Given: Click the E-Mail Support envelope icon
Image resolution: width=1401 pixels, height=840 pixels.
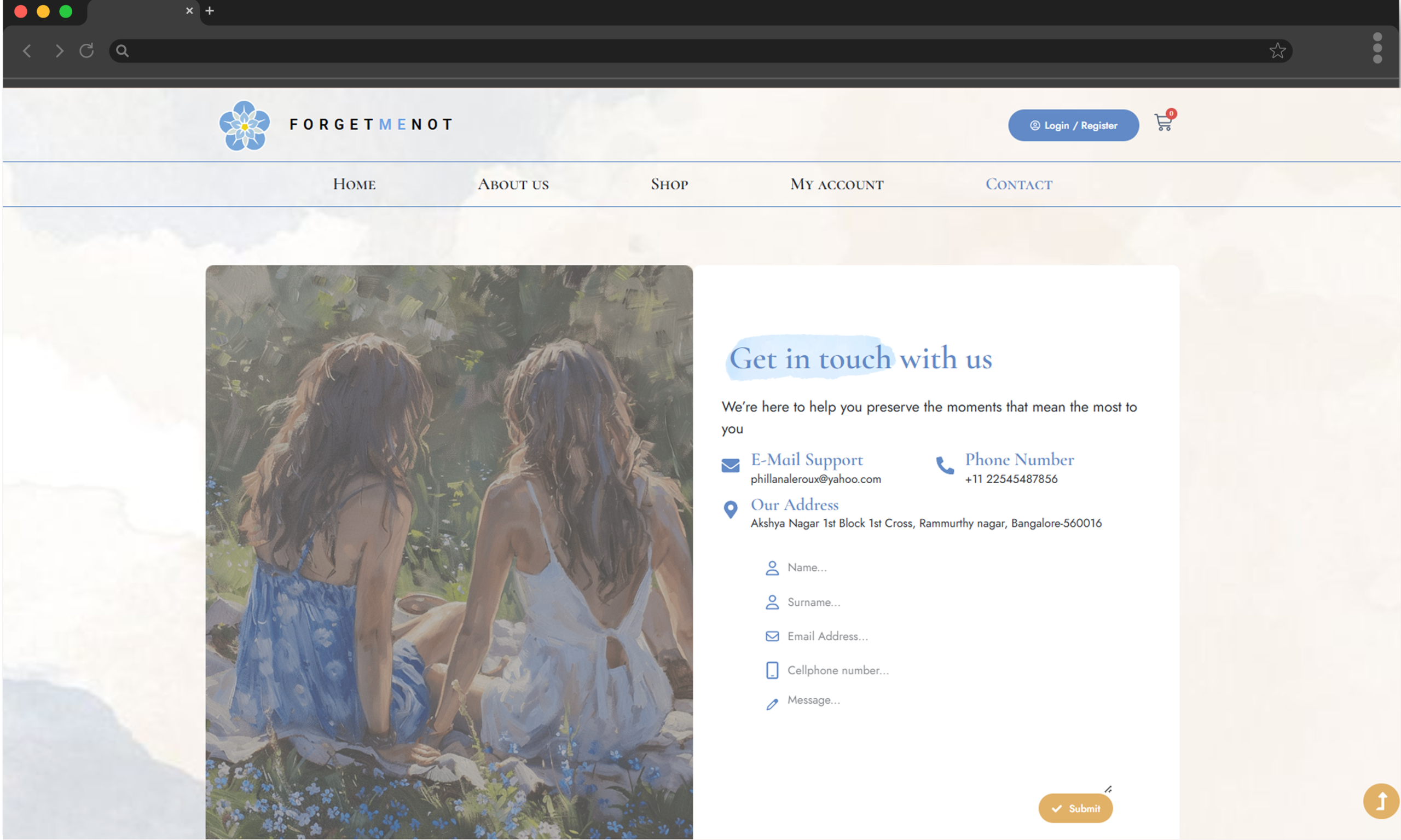Looking at the screenshot, I should point(730,465).
